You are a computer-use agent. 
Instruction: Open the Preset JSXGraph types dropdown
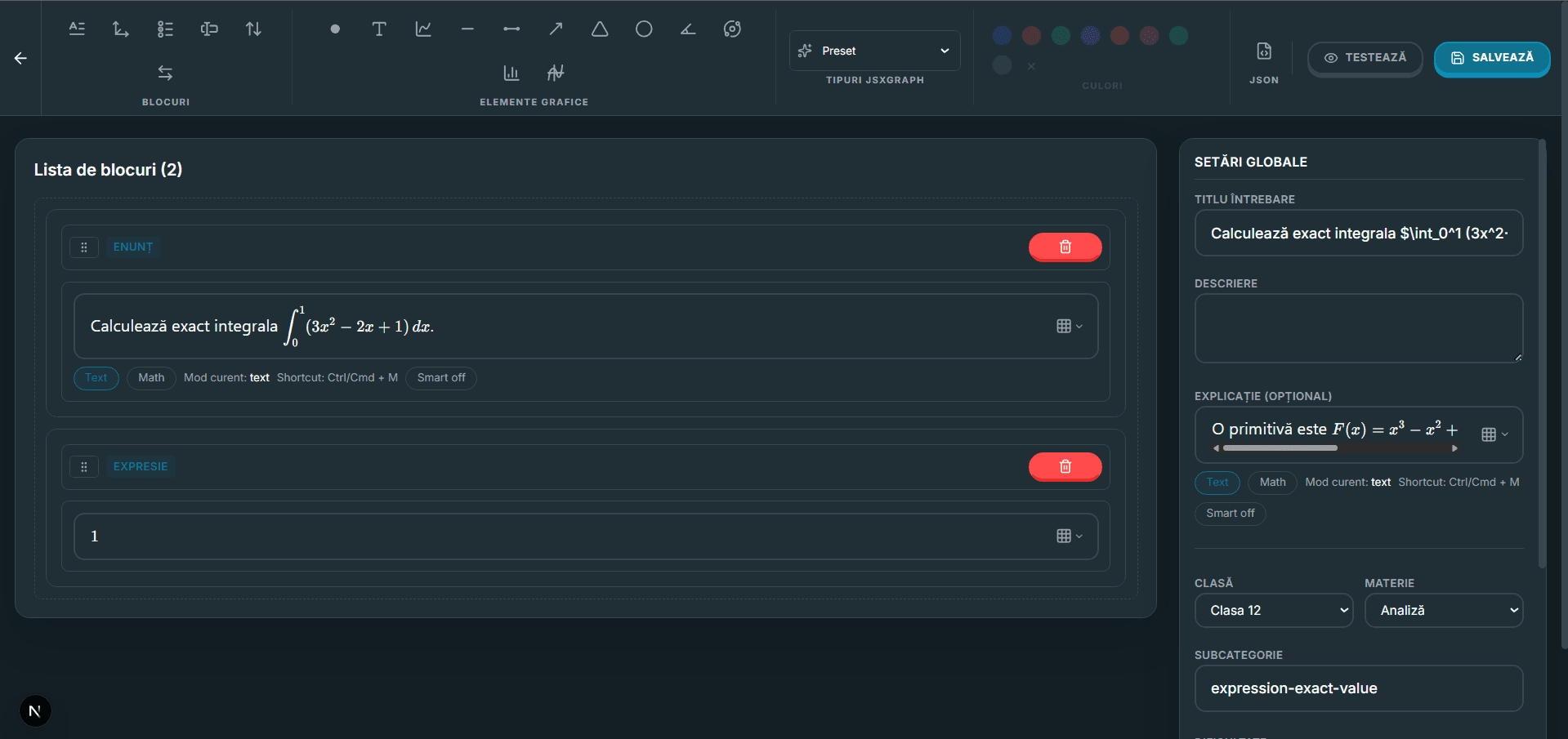click(874, 51)
